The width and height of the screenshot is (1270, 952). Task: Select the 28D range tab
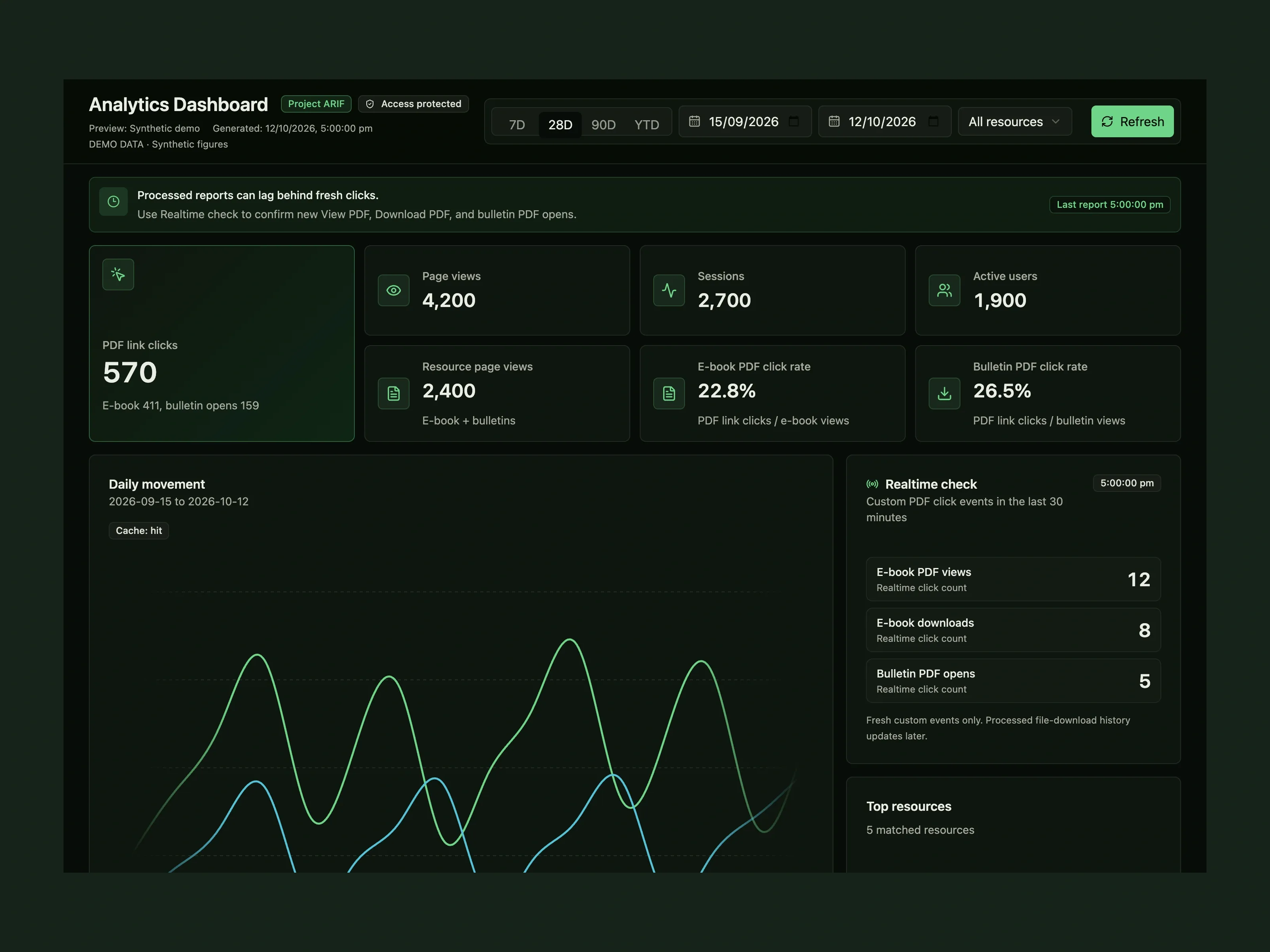(560, 125)
